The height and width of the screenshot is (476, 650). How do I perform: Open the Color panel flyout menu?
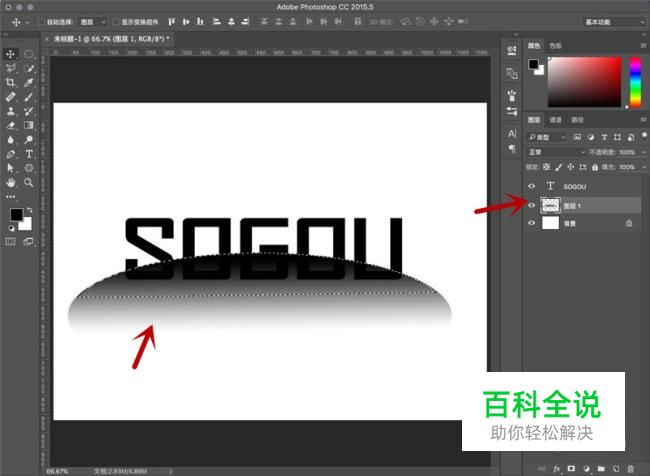click(643, 45)
